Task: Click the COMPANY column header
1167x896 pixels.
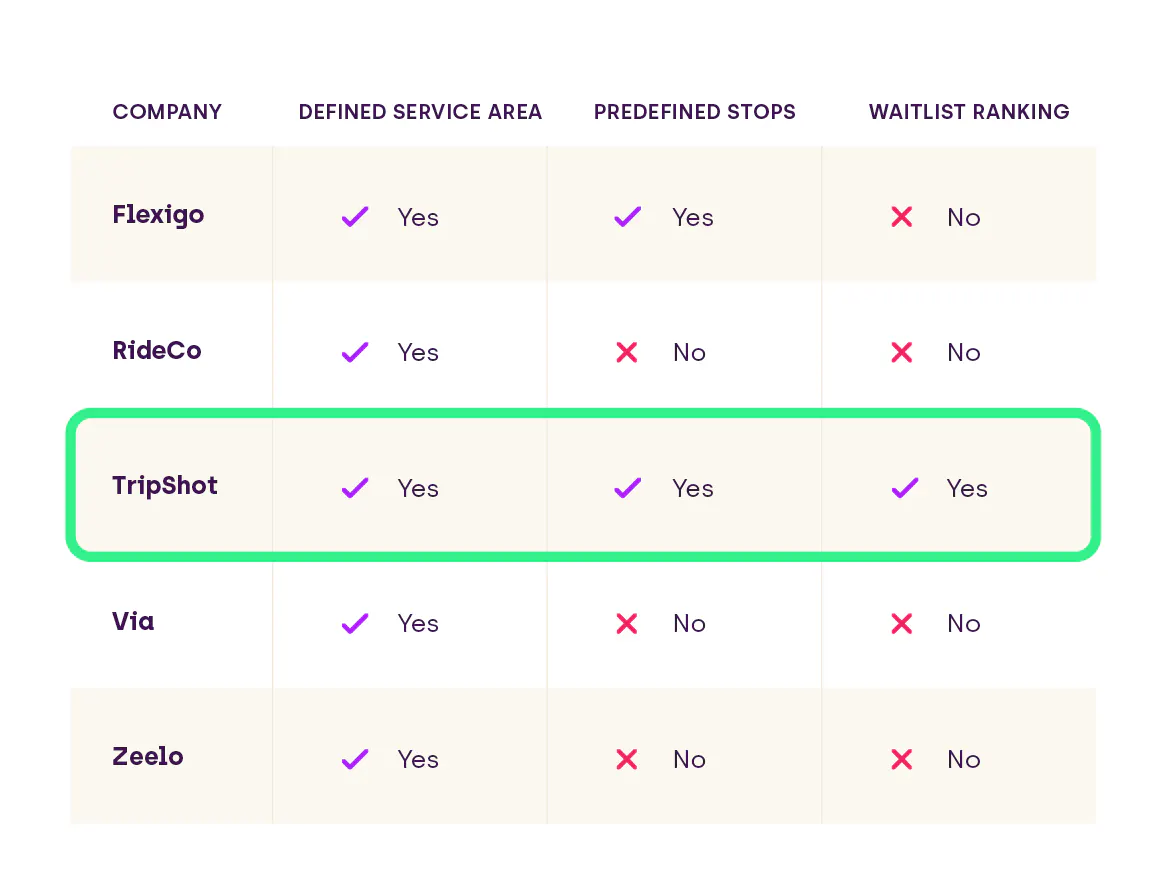Action: click(x=167, y=112)
